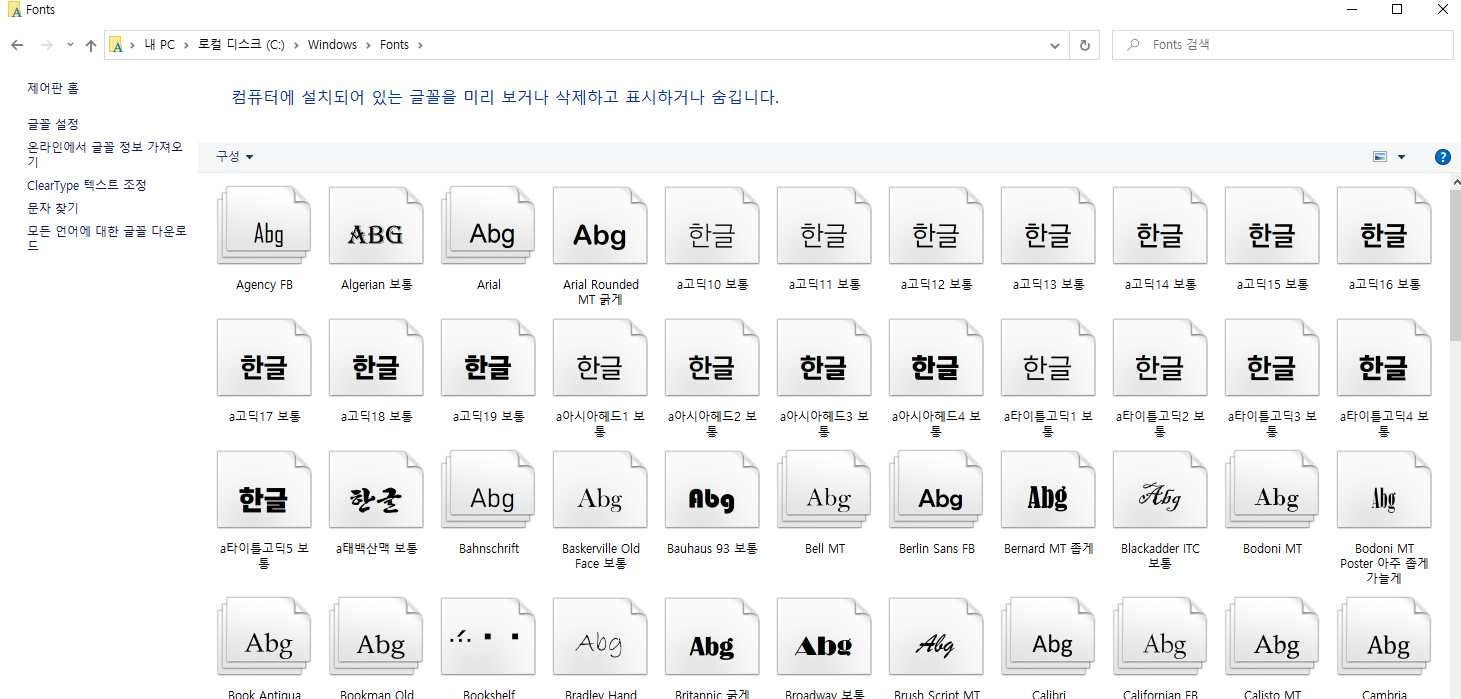Select the a아시아헤드4 보통 font icon
This screenshot has width=1461, height=699.
pyautogui.click(x=936, y=358)
